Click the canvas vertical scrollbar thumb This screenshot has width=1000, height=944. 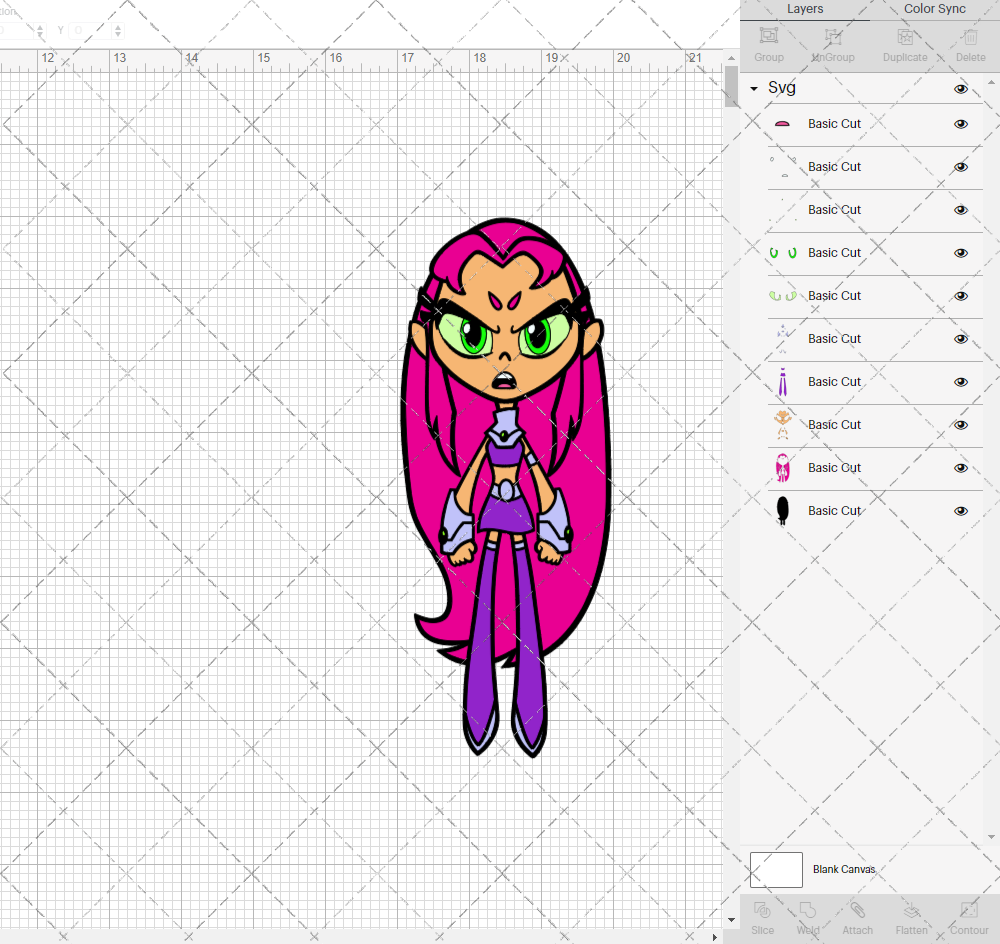(x=732, y=86)
